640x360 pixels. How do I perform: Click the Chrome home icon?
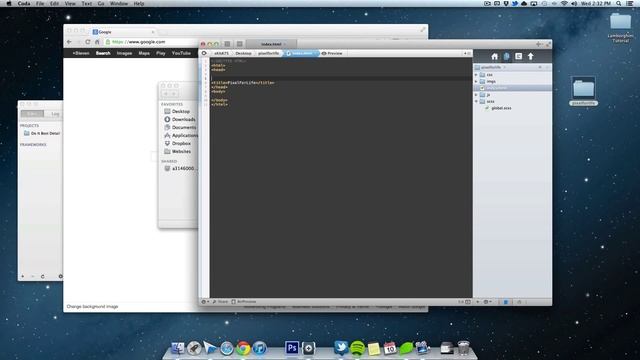pyautogui.click(x=97, y=42)
